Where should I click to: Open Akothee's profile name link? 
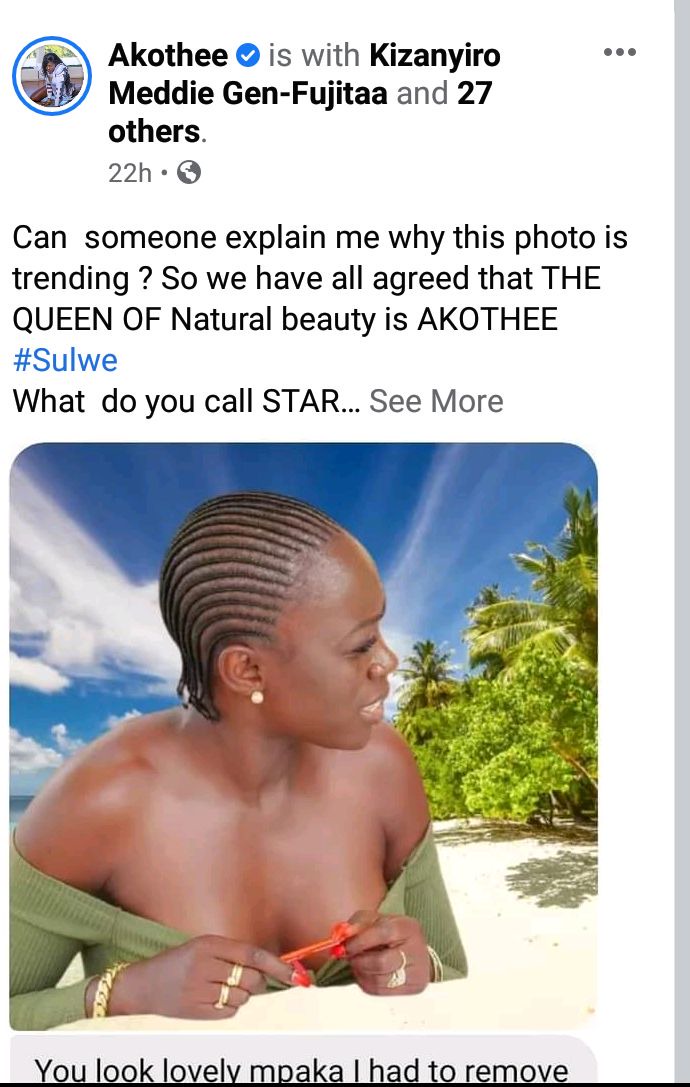pos(168,55)
